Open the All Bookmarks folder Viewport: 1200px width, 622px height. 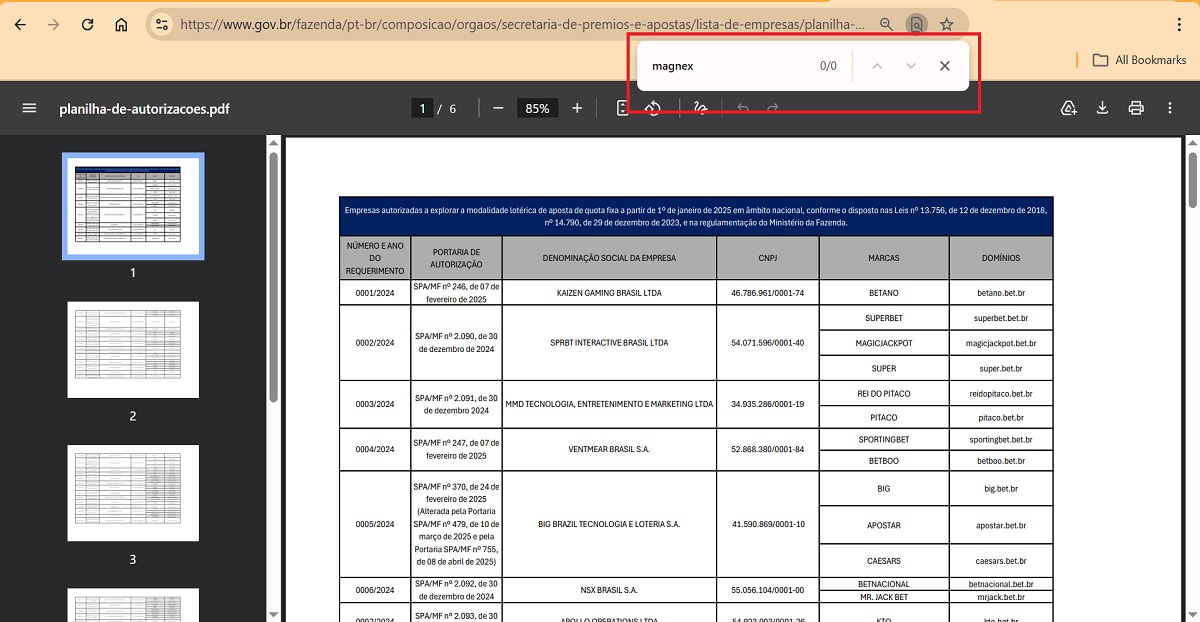[x=1139, y=60]
